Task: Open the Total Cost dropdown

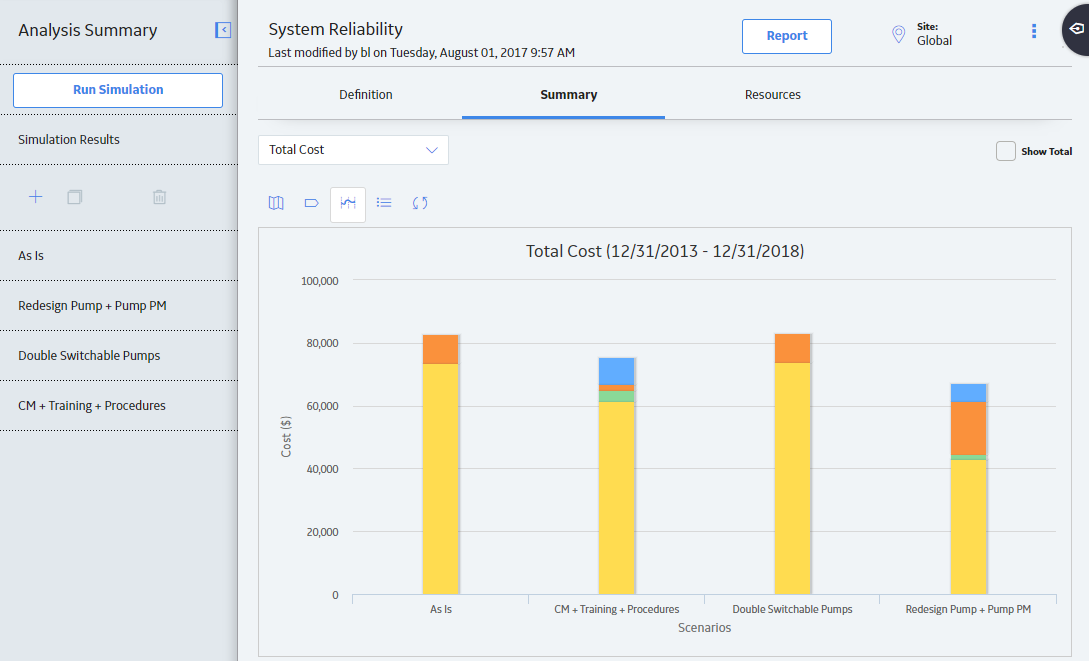Action: 354,150
